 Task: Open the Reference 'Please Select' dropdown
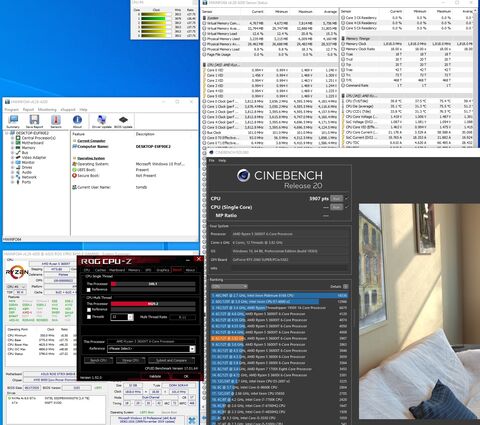point(152,349)
